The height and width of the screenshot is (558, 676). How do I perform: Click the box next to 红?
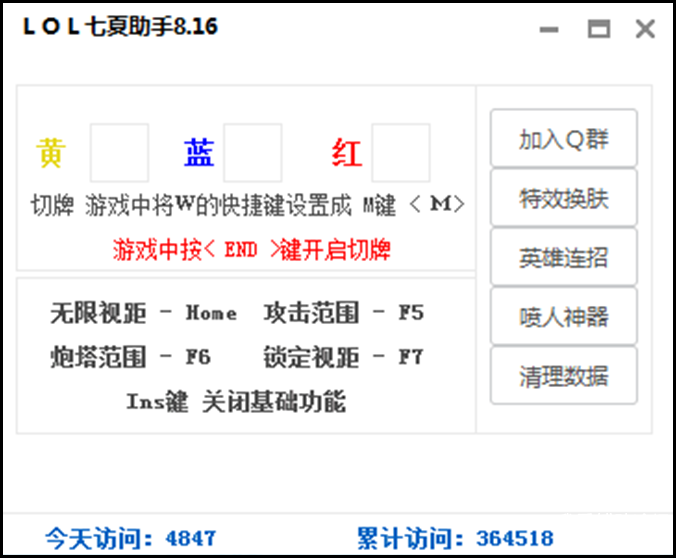(401, 153)
